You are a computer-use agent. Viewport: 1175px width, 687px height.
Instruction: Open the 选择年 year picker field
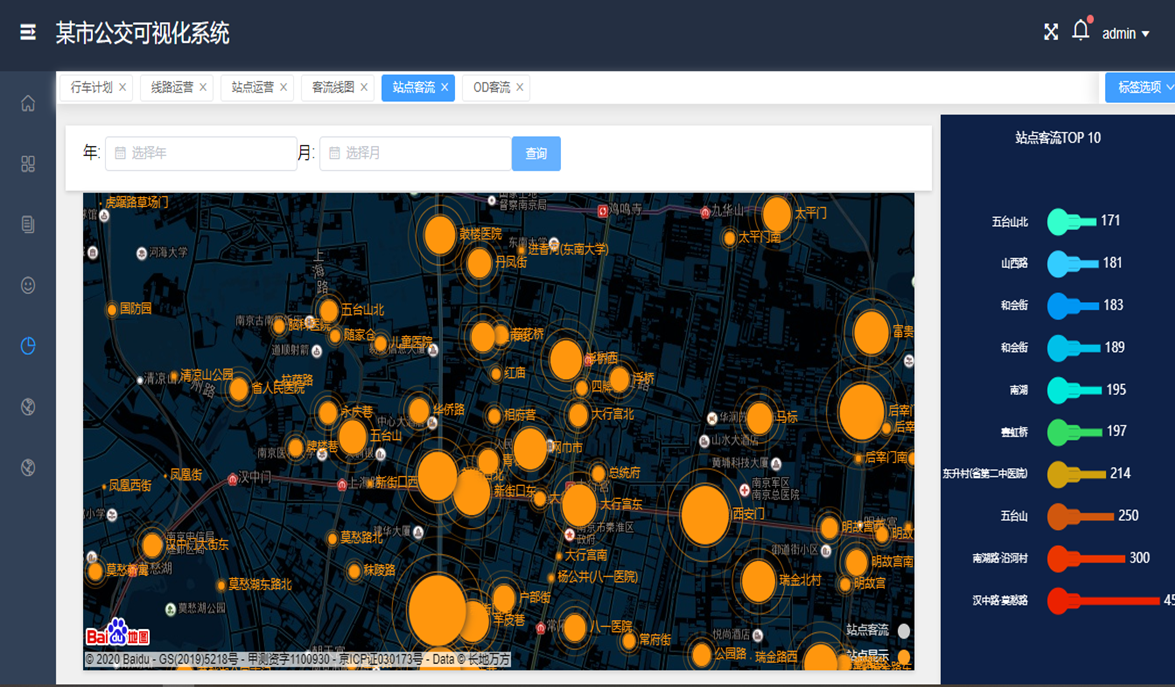coord(201,154)
